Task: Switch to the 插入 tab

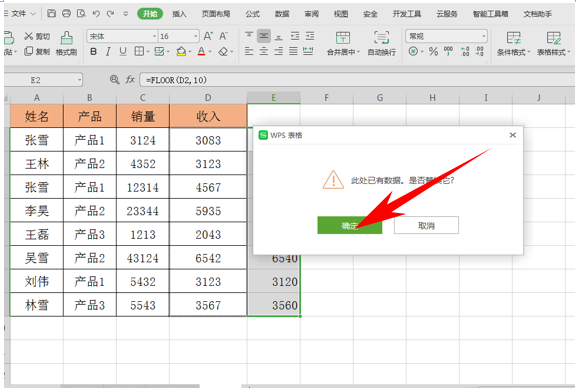Action: 179,14
